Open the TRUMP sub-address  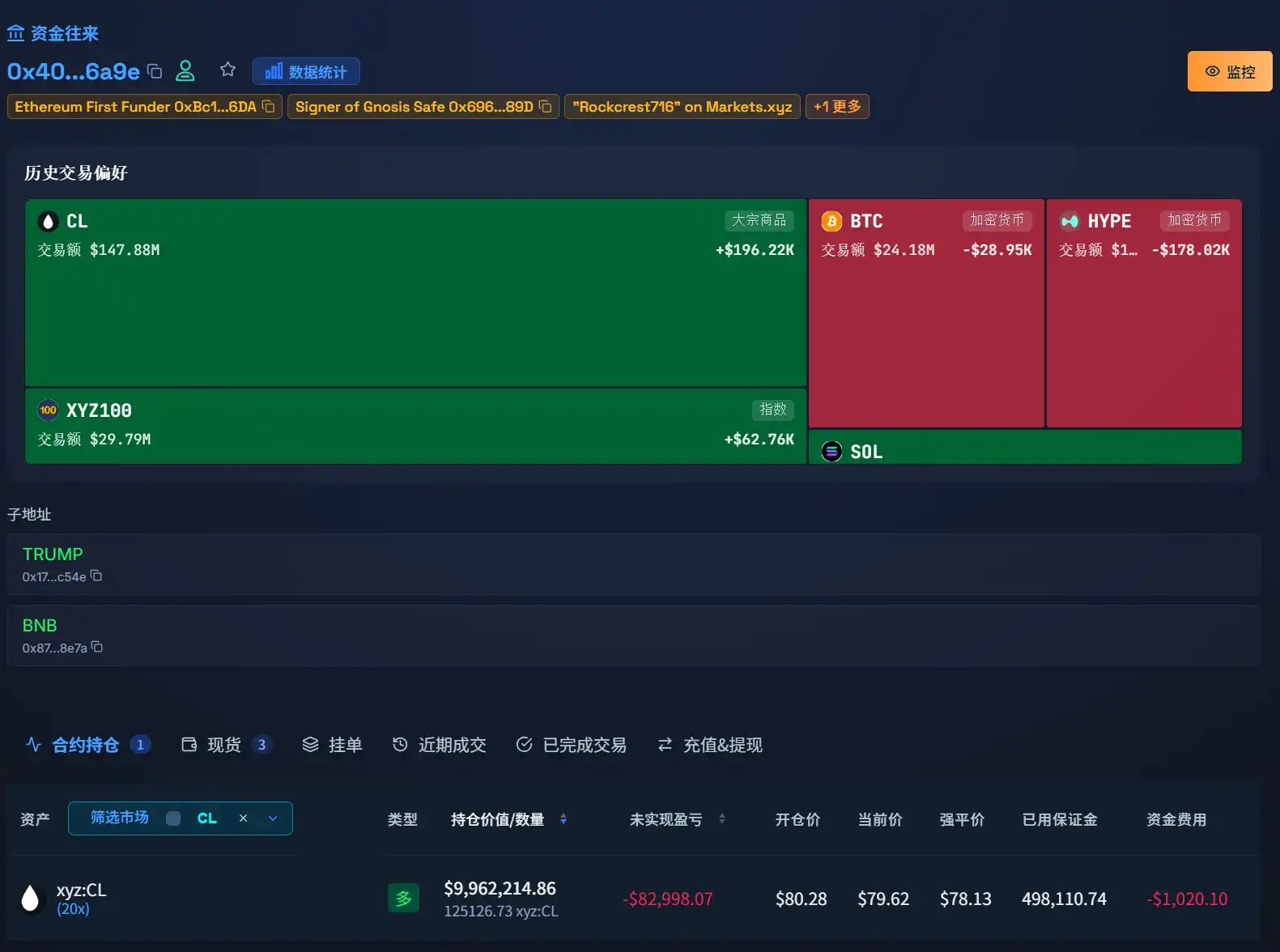pos(53,555)
